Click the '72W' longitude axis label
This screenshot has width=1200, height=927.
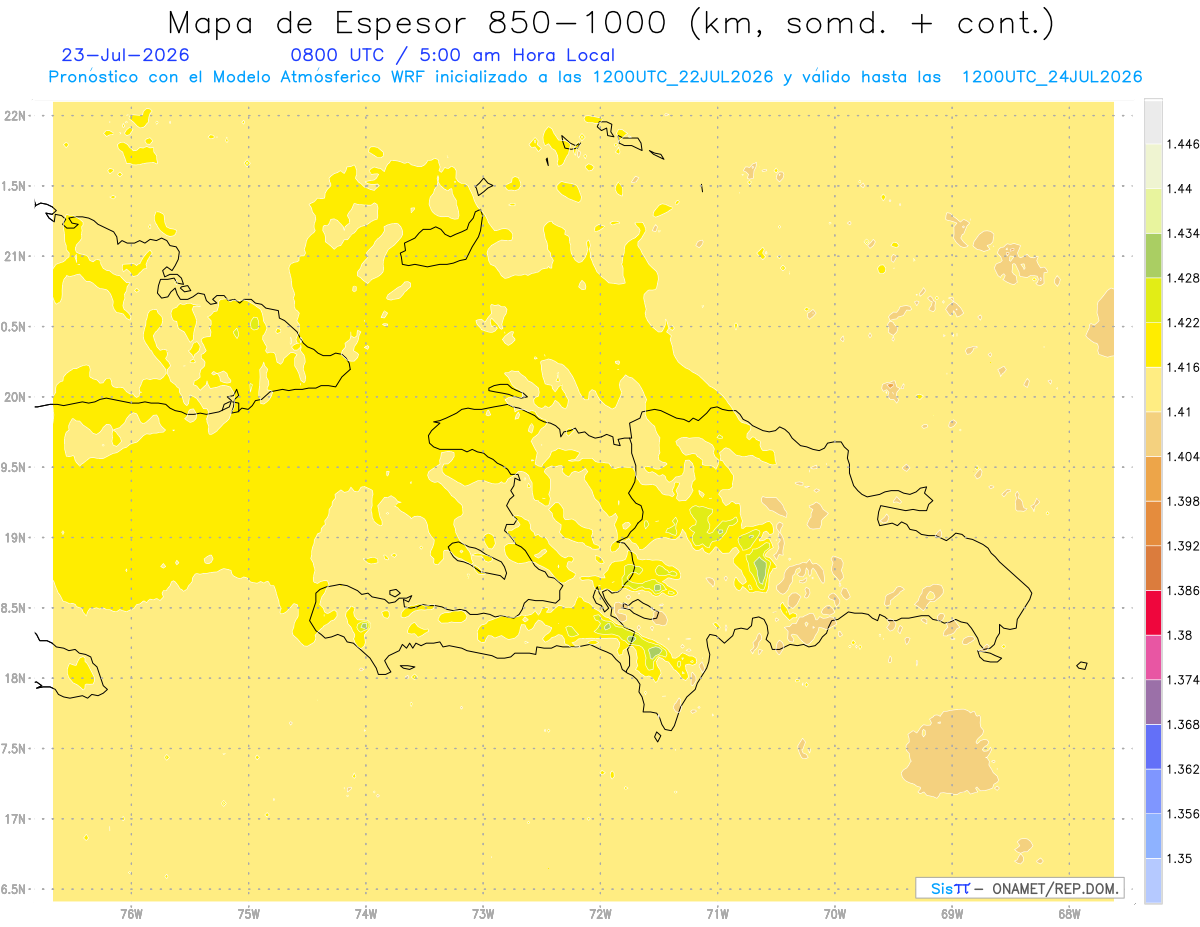click(600, 914)
